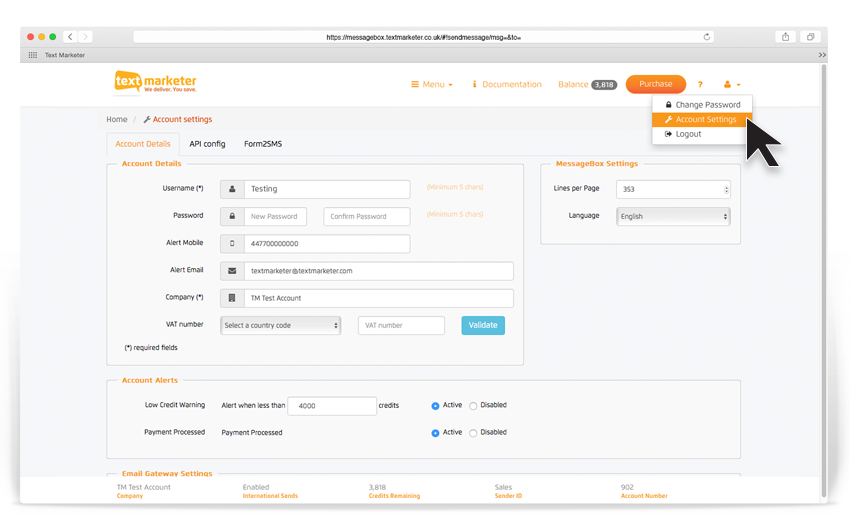Viewport: 850px width, 527px height.
Task: Switch to the API config tab
Action: [x=207, y=144]
